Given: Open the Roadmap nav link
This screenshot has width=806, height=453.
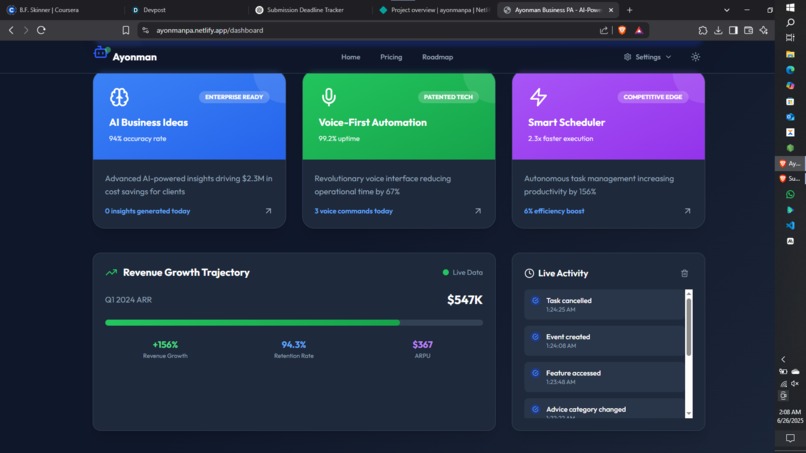Looking at the screenshot, I should tap(437, 57).
